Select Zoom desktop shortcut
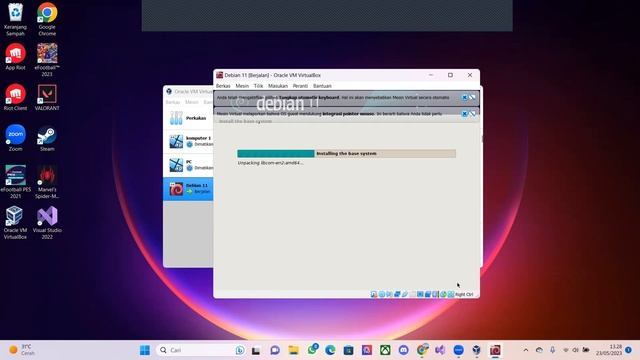The width and height of the screenshot is (640, 360). tap(16, 138)
